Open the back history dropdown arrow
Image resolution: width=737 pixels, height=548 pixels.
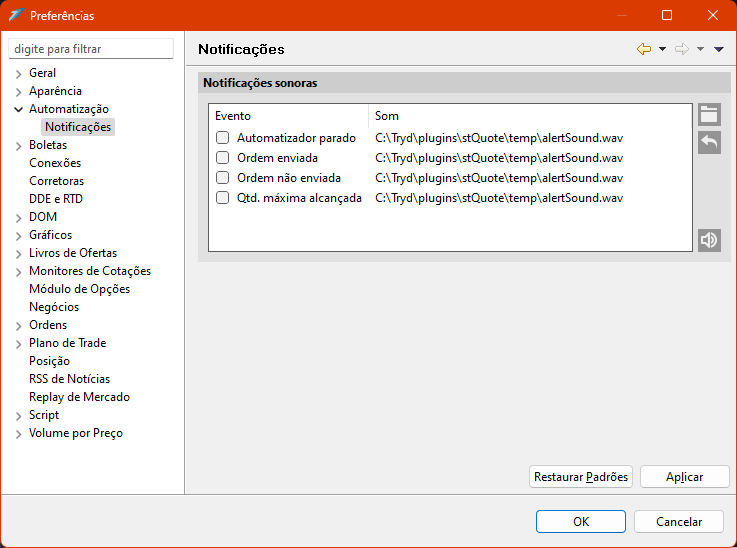[x=662, y=49]
